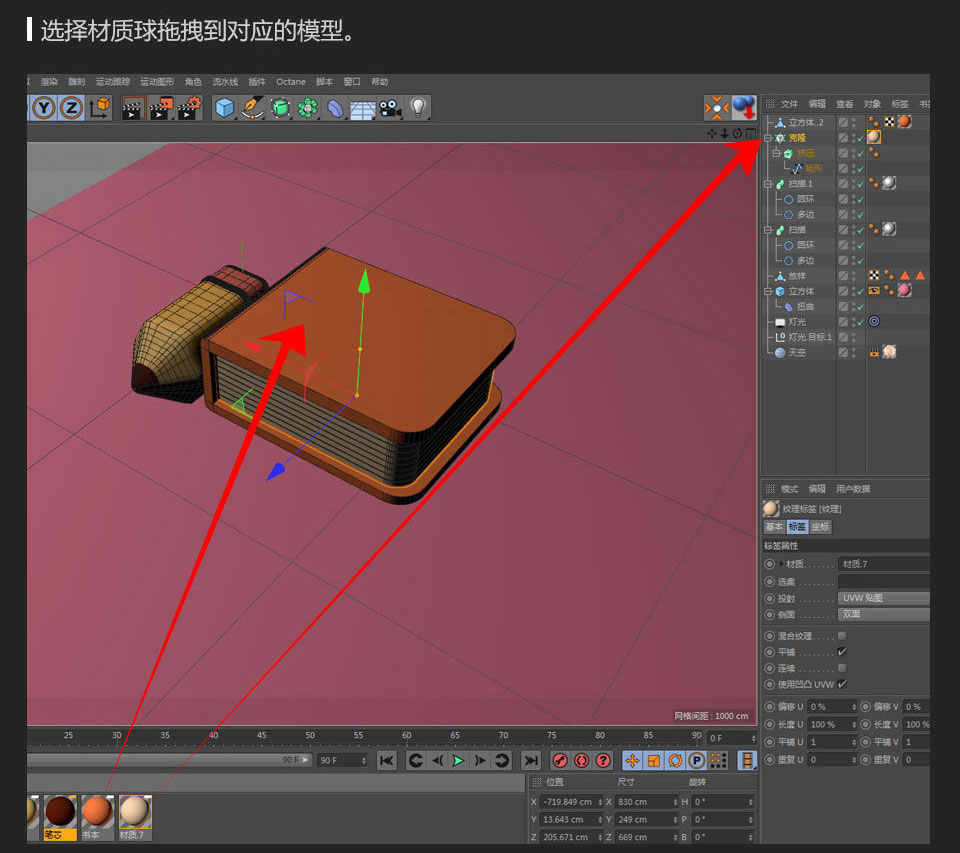The width and height of the screenshot is (960, 853).
Task: Uncheck the 使用凹凸 UVW option
Action: pos(842,684)
